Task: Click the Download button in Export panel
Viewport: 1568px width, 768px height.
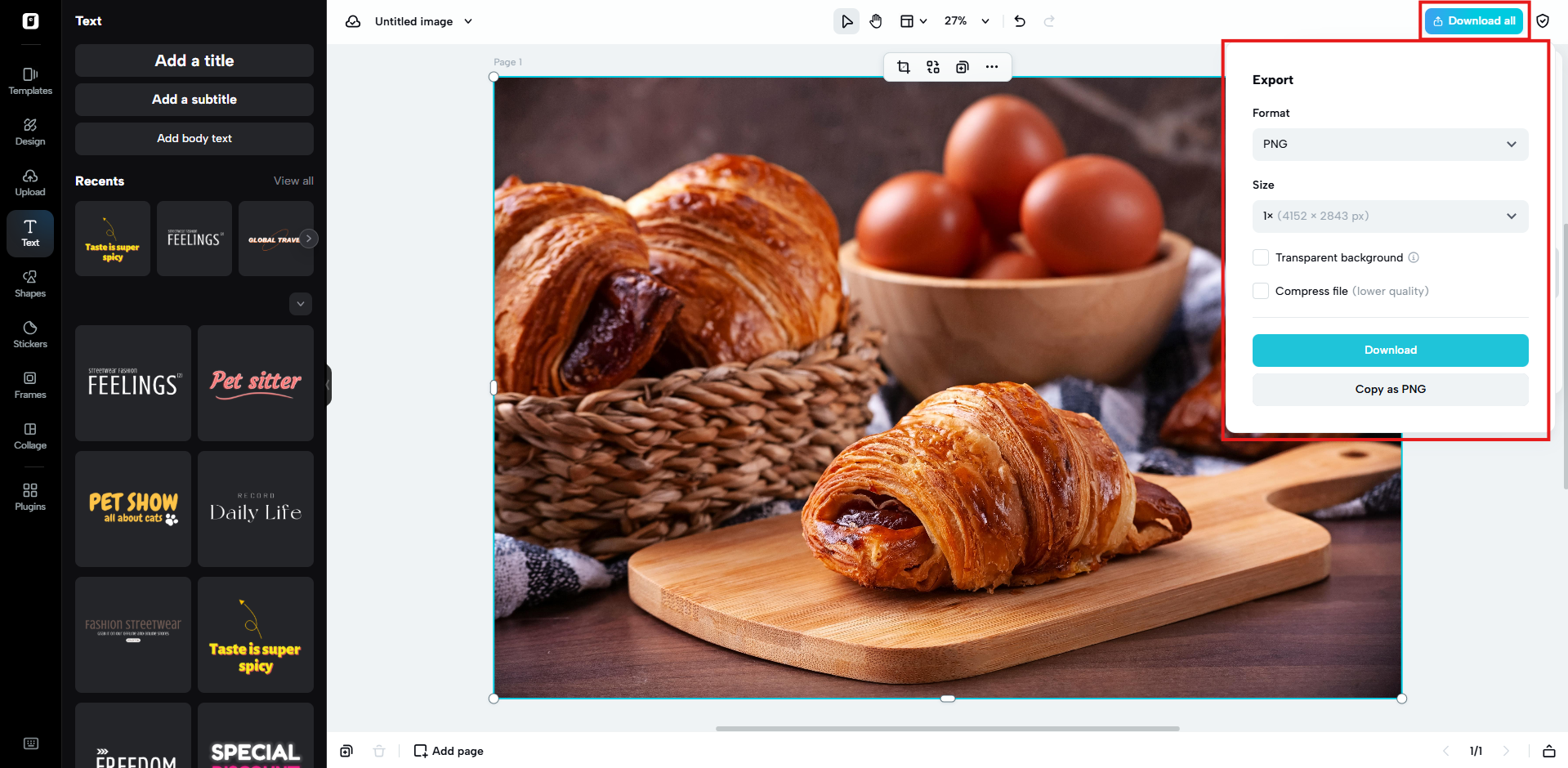Action: pyautogui.click(x=1390, y=351)
